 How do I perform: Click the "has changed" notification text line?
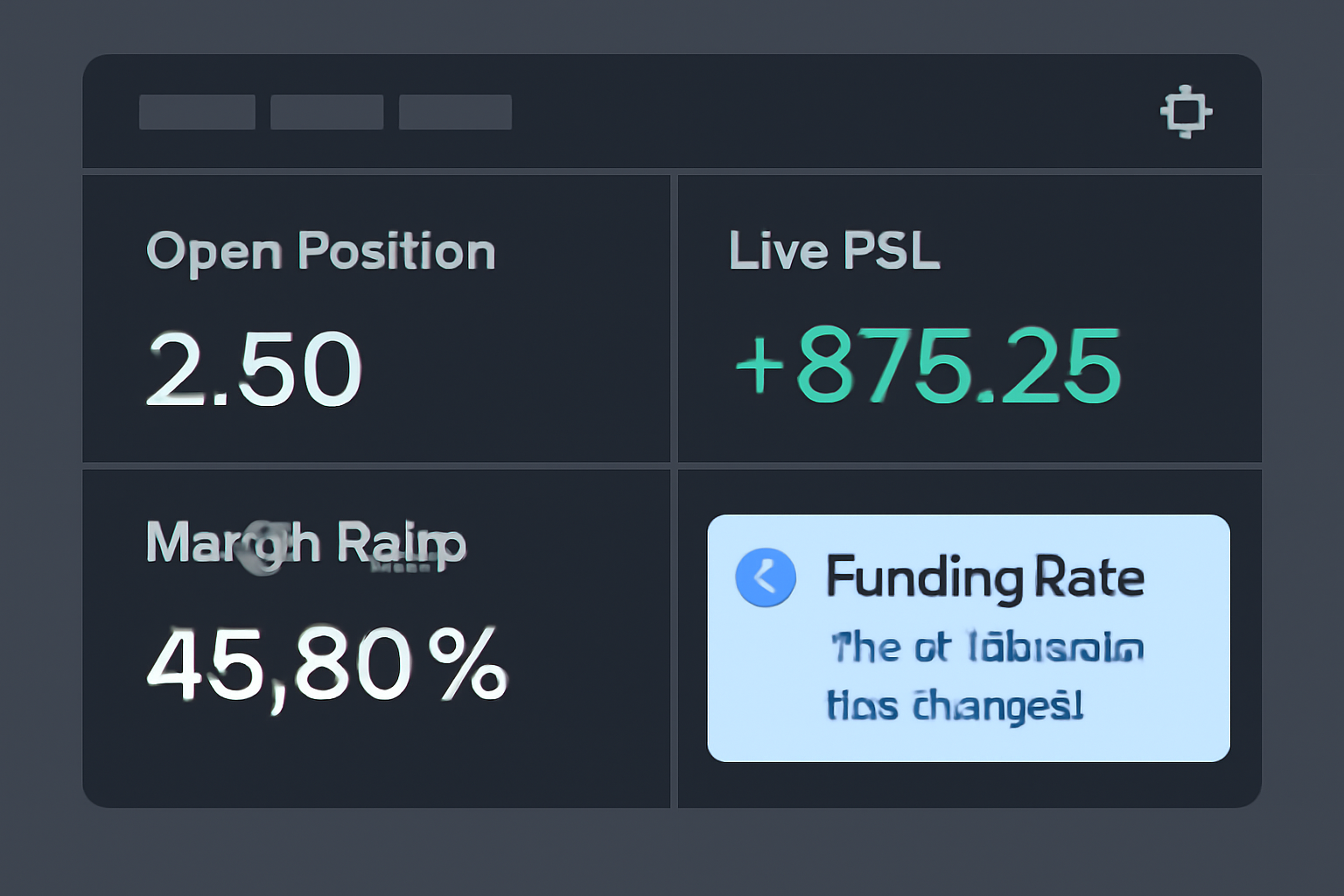click(955, 705)
